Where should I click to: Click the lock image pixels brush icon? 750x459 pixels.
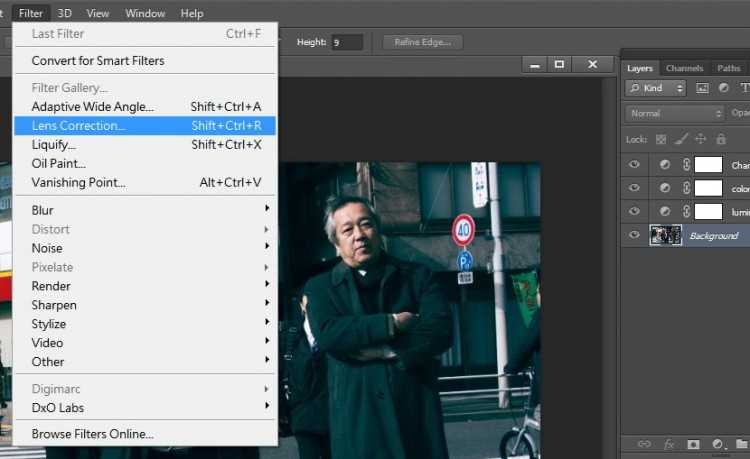680,139
